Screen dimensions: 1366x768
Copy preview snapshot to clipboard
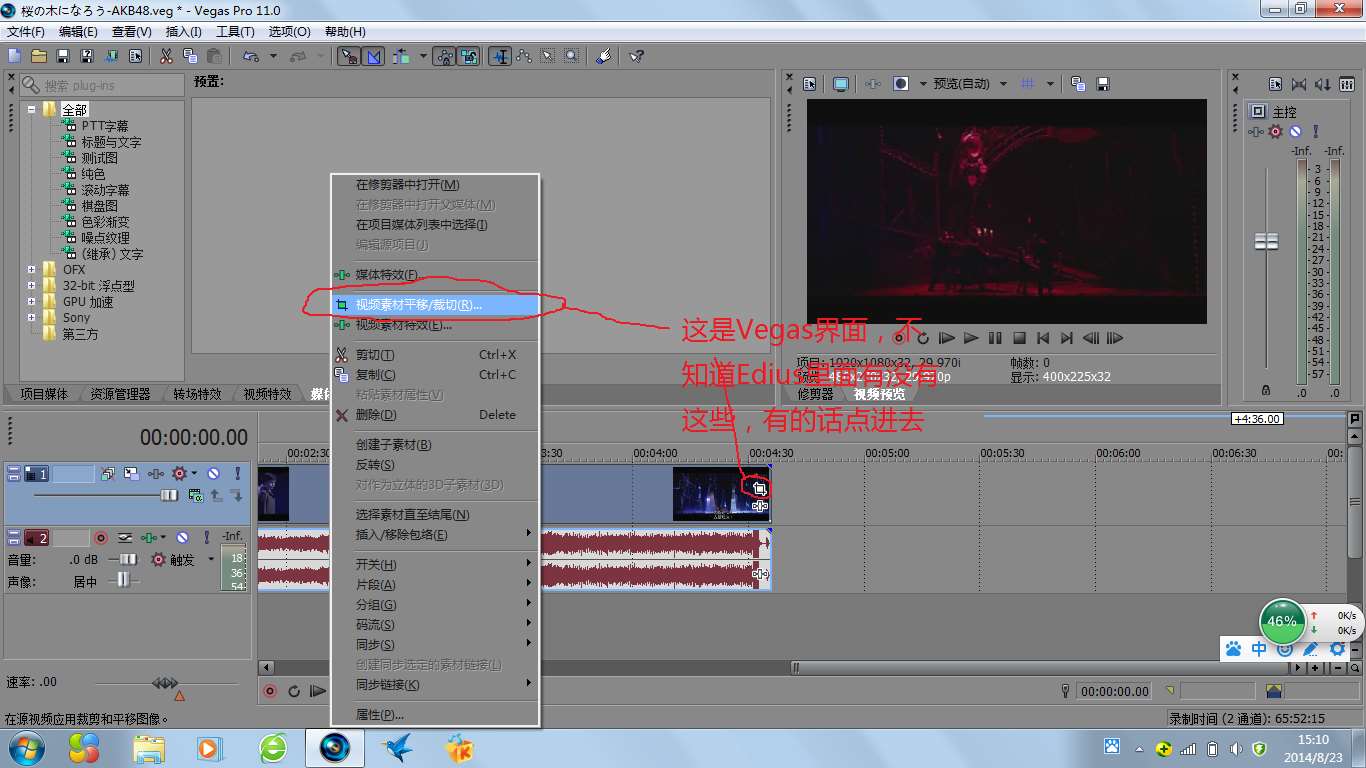click(1078, 84)
